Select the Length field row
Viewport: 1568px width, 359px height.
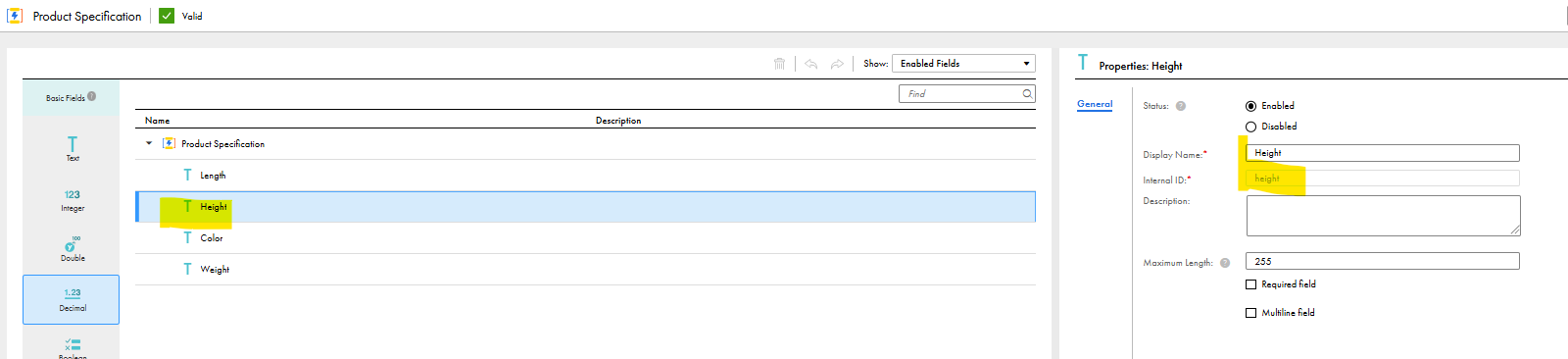[x=585, y=176]
